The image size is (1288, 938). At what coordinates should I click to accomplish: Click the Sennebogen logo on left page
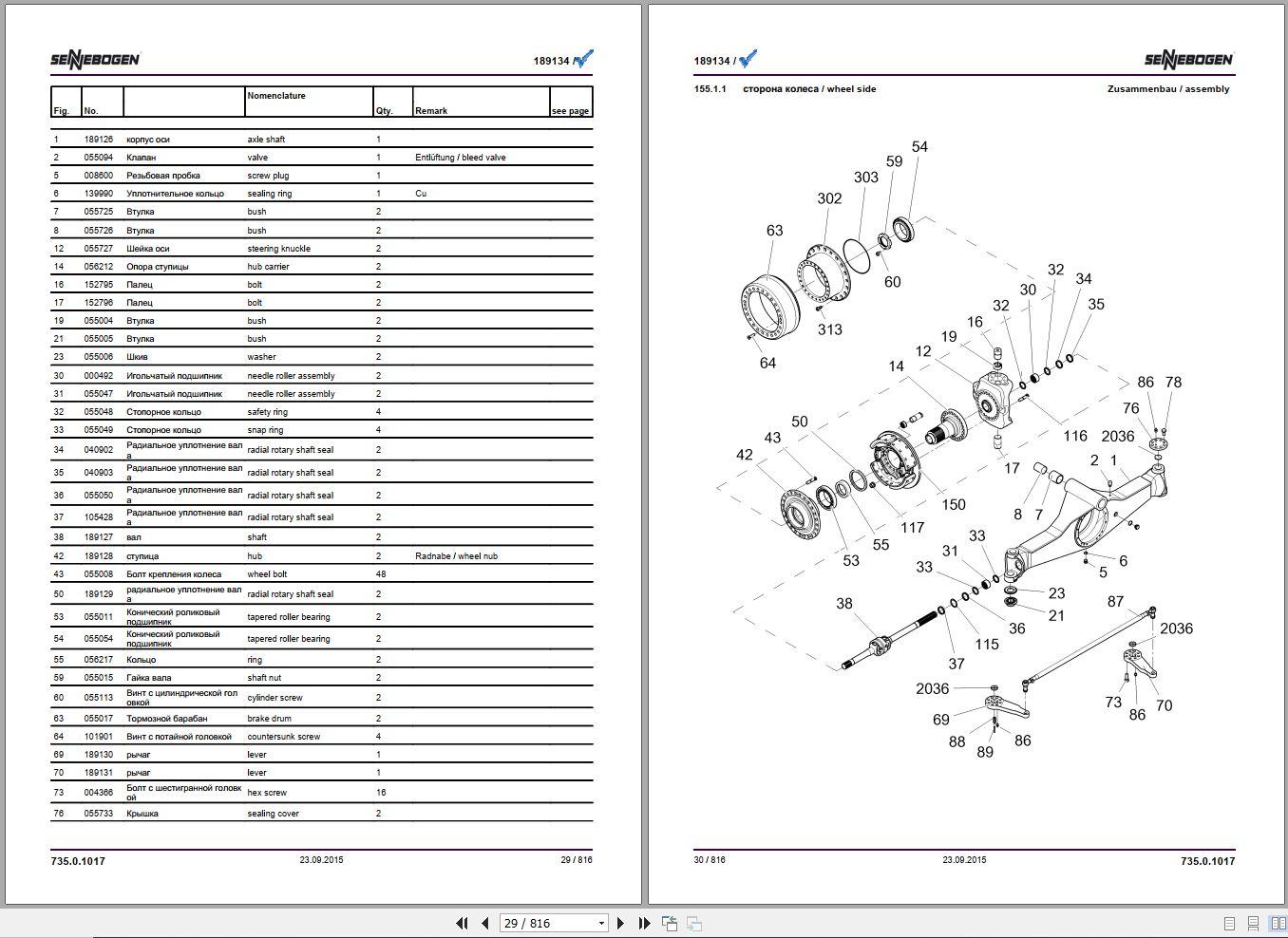[95, 60]
